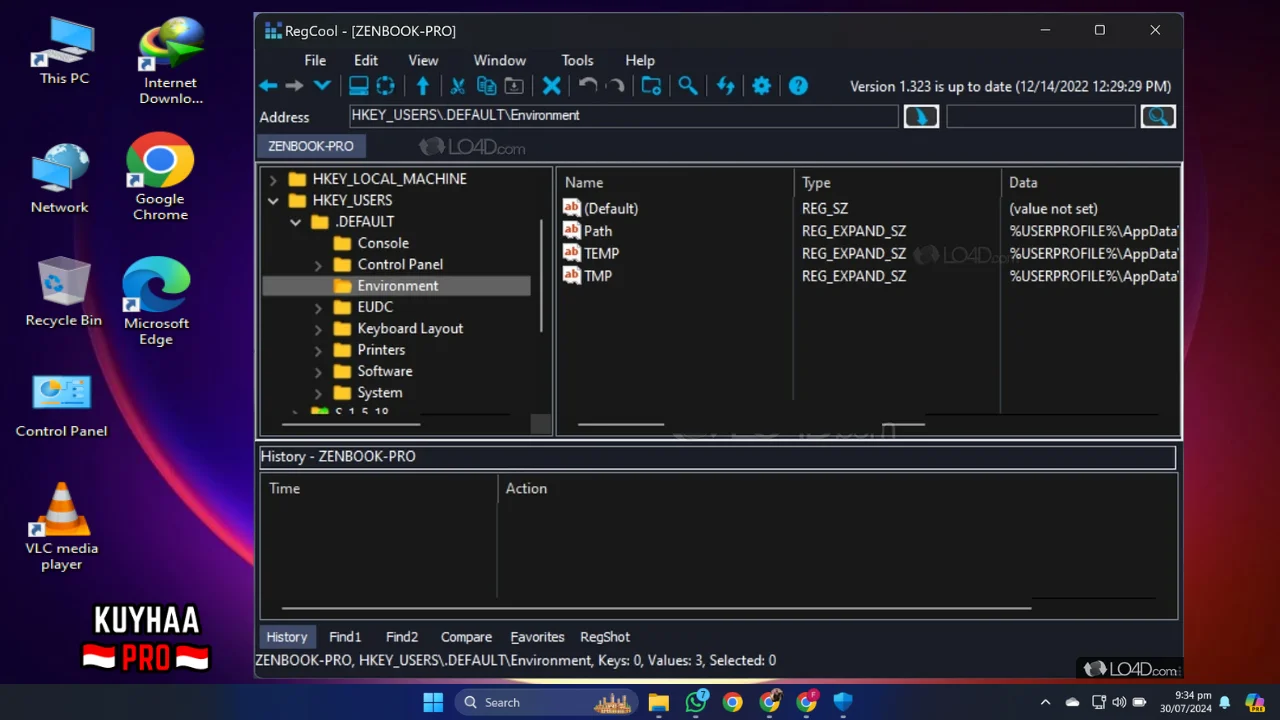The width and height of the screenshot is (1280, 720).
Task: Click the Back arrow in RegCool toolbar
Action: tap(268, 86)
